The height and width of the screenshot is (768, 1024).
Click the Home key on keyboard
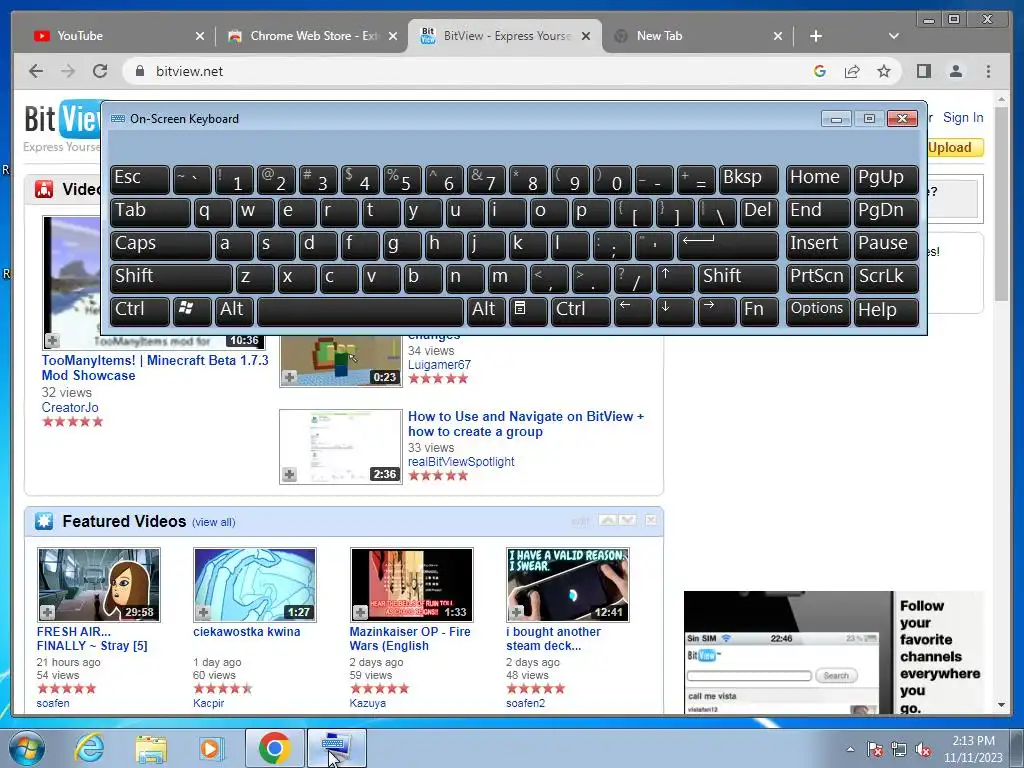[818, 180]
